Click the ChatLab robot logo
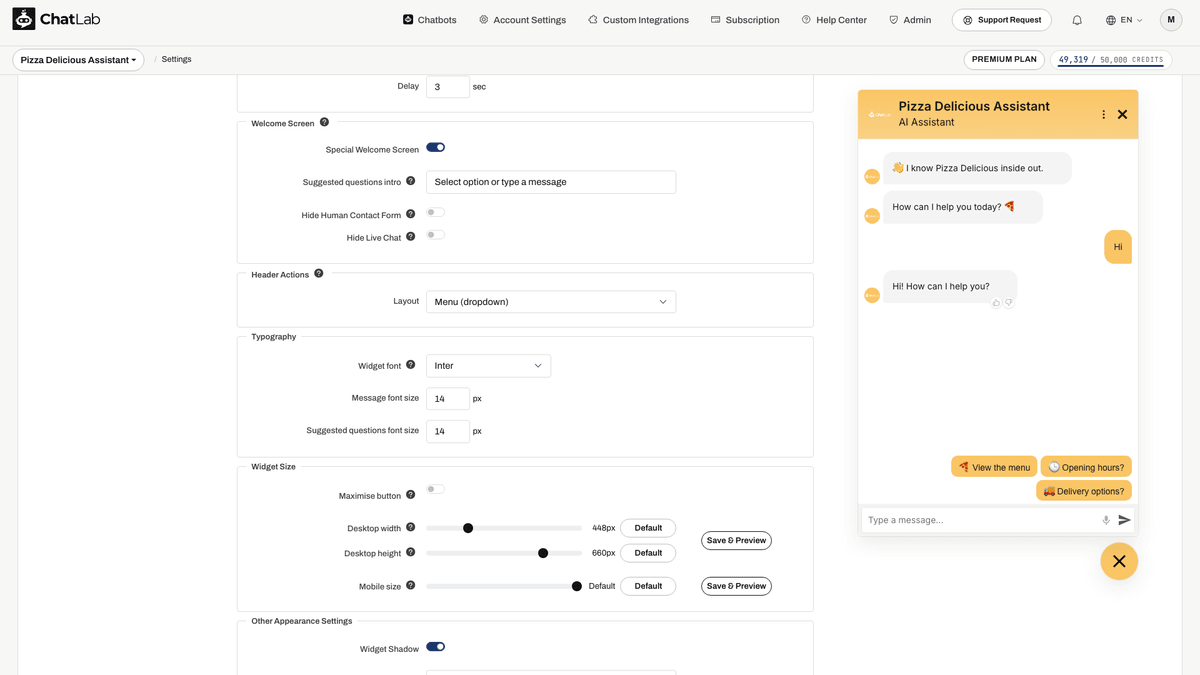This screenshot has height=675, width=1200. tap(24, 19)
